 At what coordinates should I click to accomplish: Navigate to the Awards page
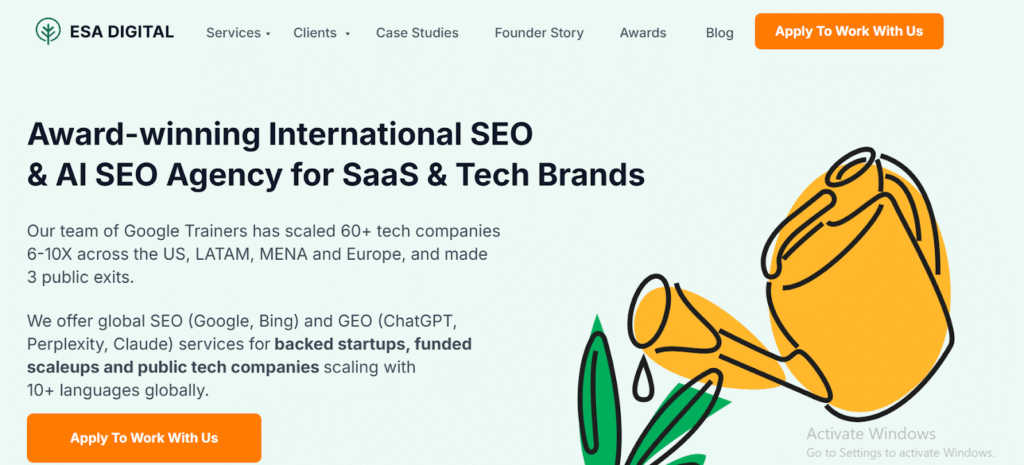[643, 33]
